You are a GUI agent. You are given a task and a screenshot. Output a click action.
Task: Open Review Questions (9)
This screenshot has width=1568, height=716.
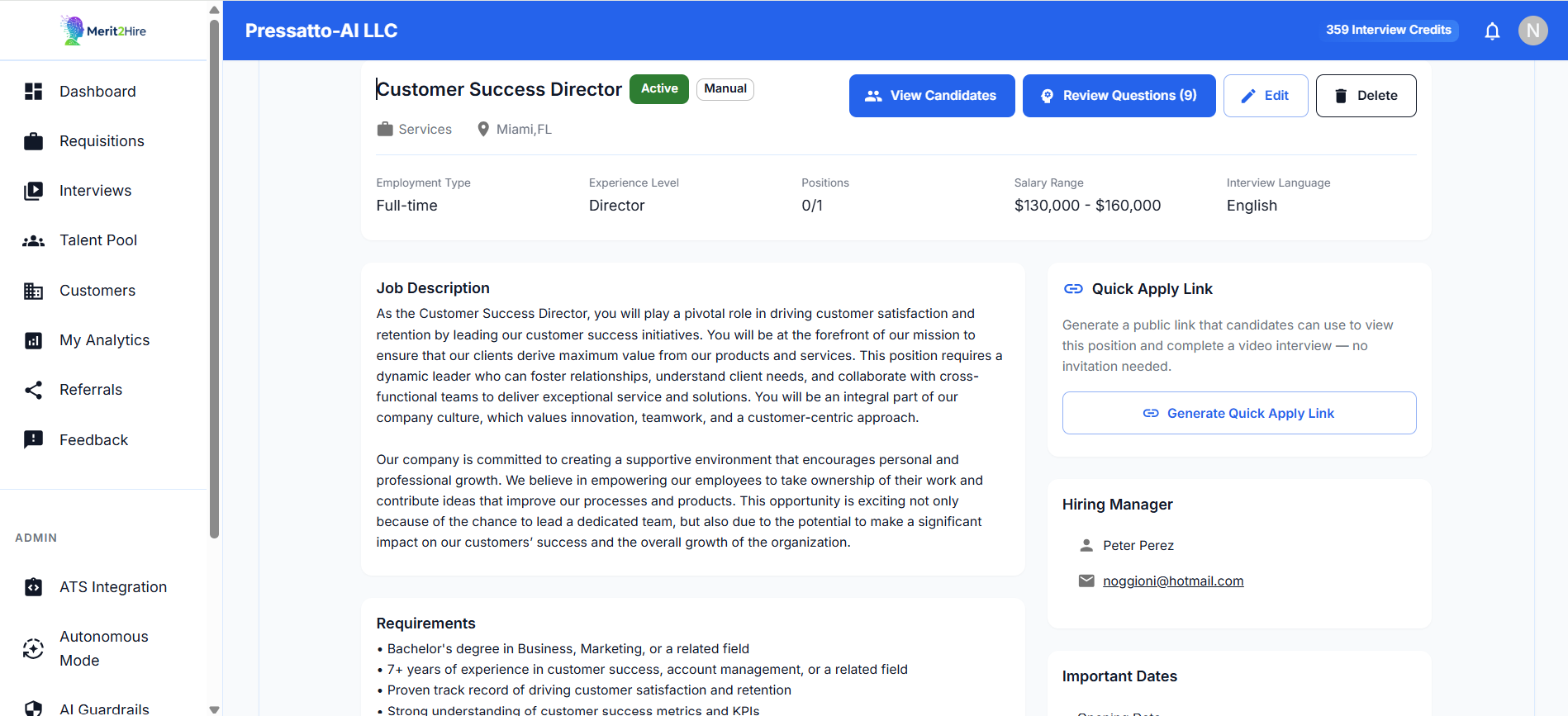[x=1119, y=96]
